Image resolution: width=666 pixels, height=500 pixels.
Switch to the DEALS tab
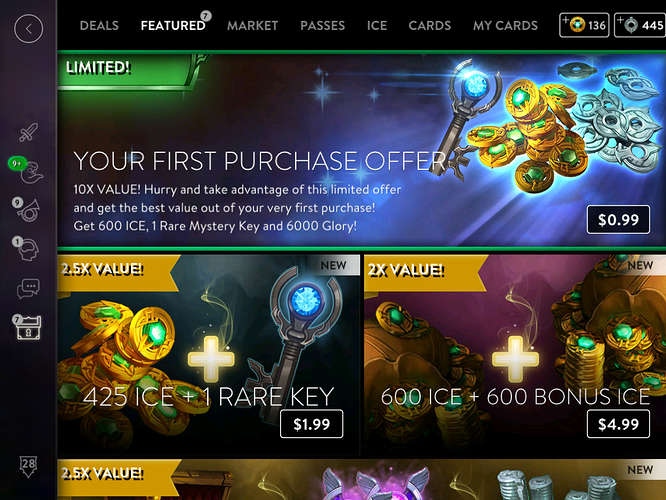click(x=99, y=25)
